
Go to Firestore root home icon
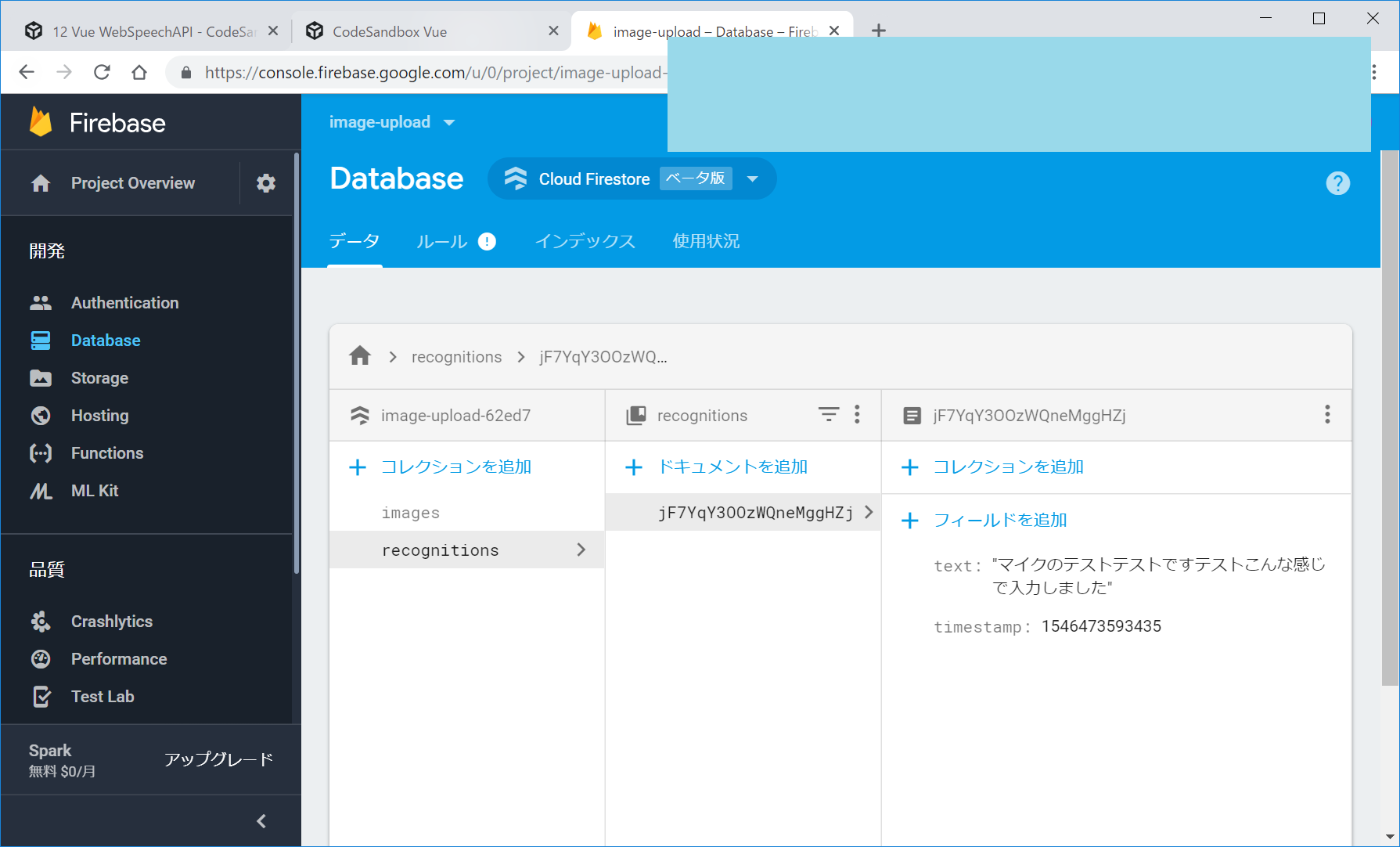(360, 356)
